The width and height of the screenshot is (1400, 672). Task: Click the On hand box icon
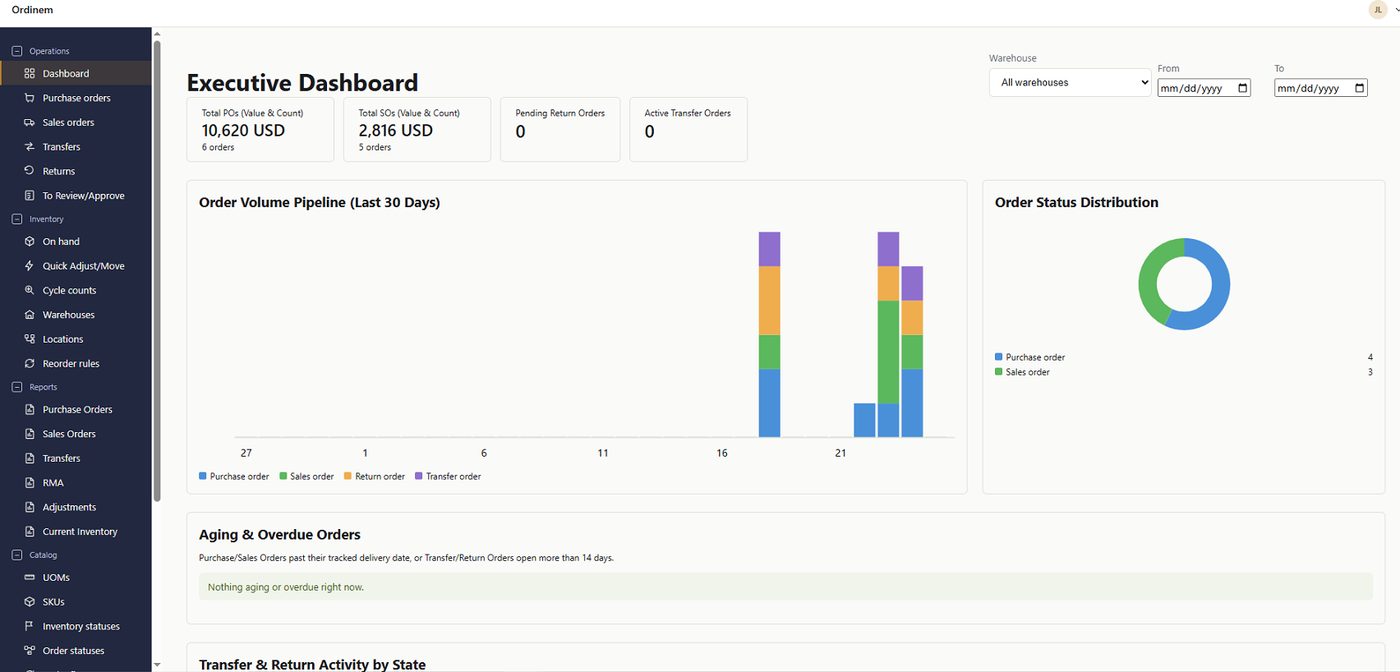pos(30,242)
